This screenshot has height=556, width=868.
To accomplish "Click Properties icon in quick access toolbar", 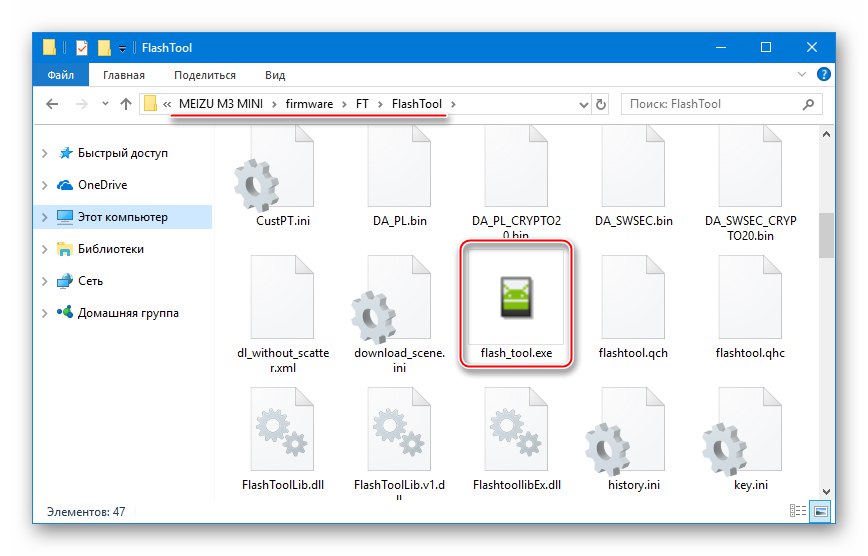I will click(x=82, y=48).
